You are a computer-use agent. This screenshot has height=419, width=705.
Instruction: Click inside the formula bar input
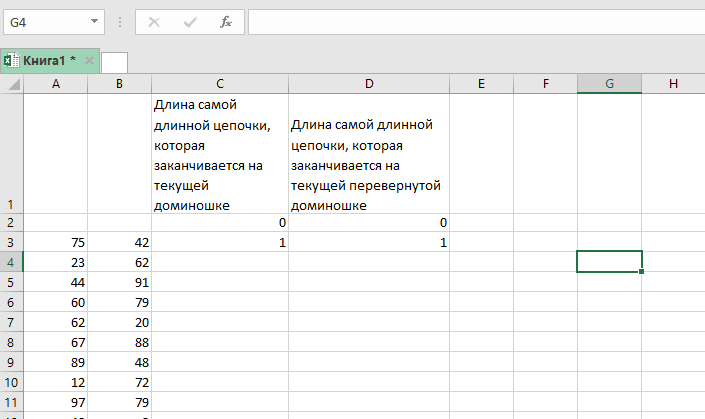(x=470, y=21)
